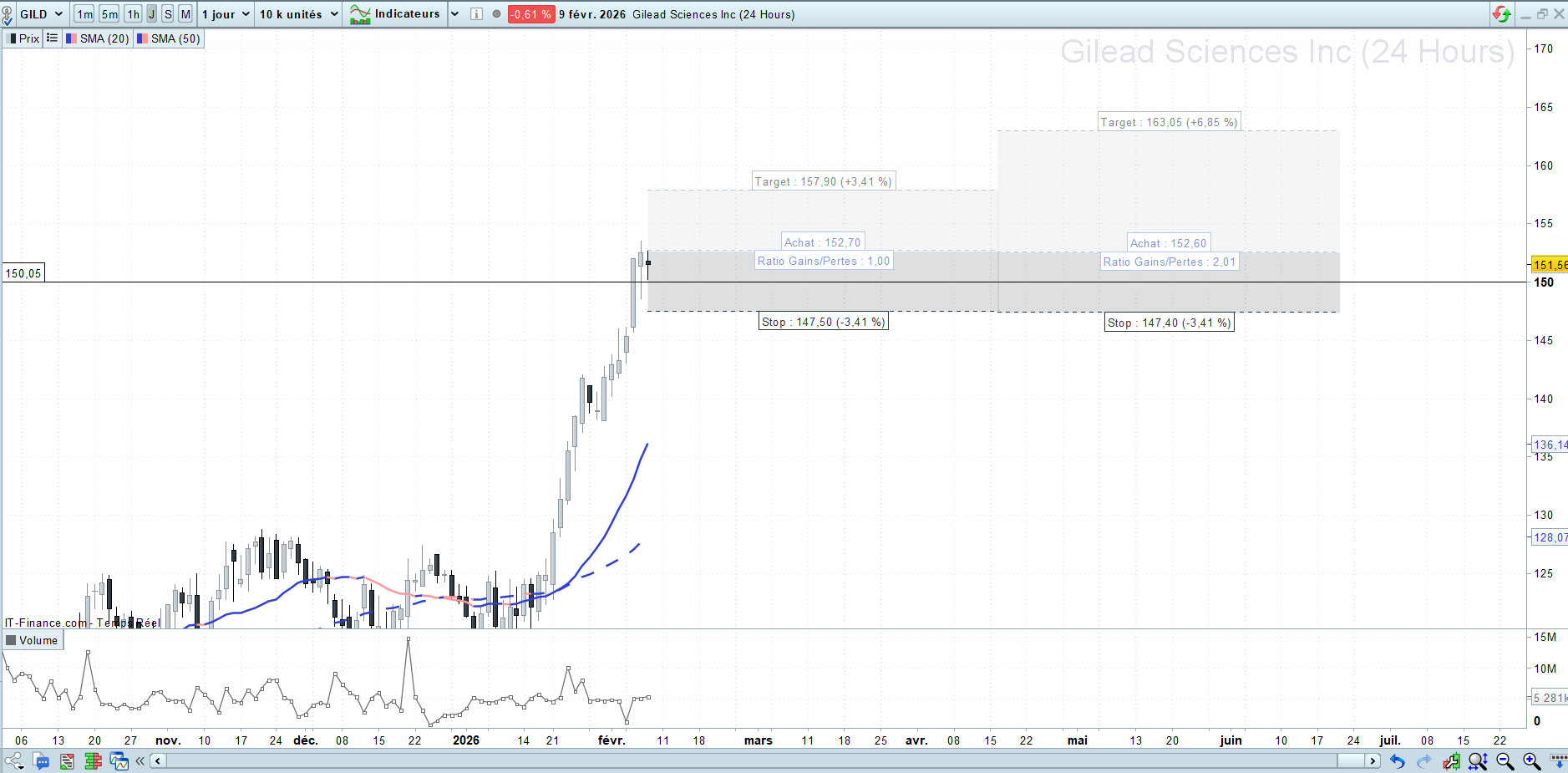This screenshot has width=1568, height=773.
Task: Select the 'Achat : 152,60' entry label
Action: [1169, 243]
